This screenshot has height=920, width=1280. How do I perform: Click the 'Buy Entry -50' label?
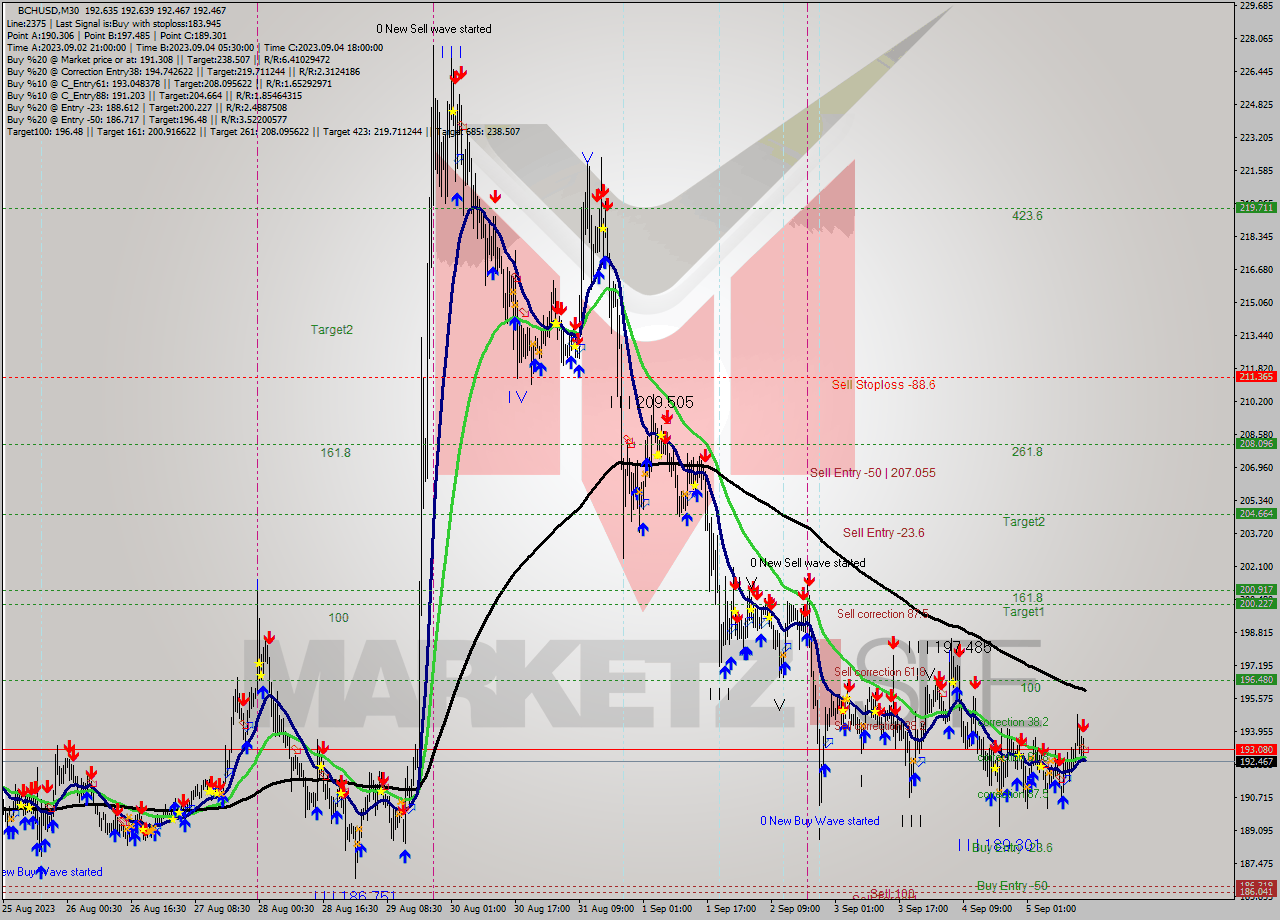1012,886
